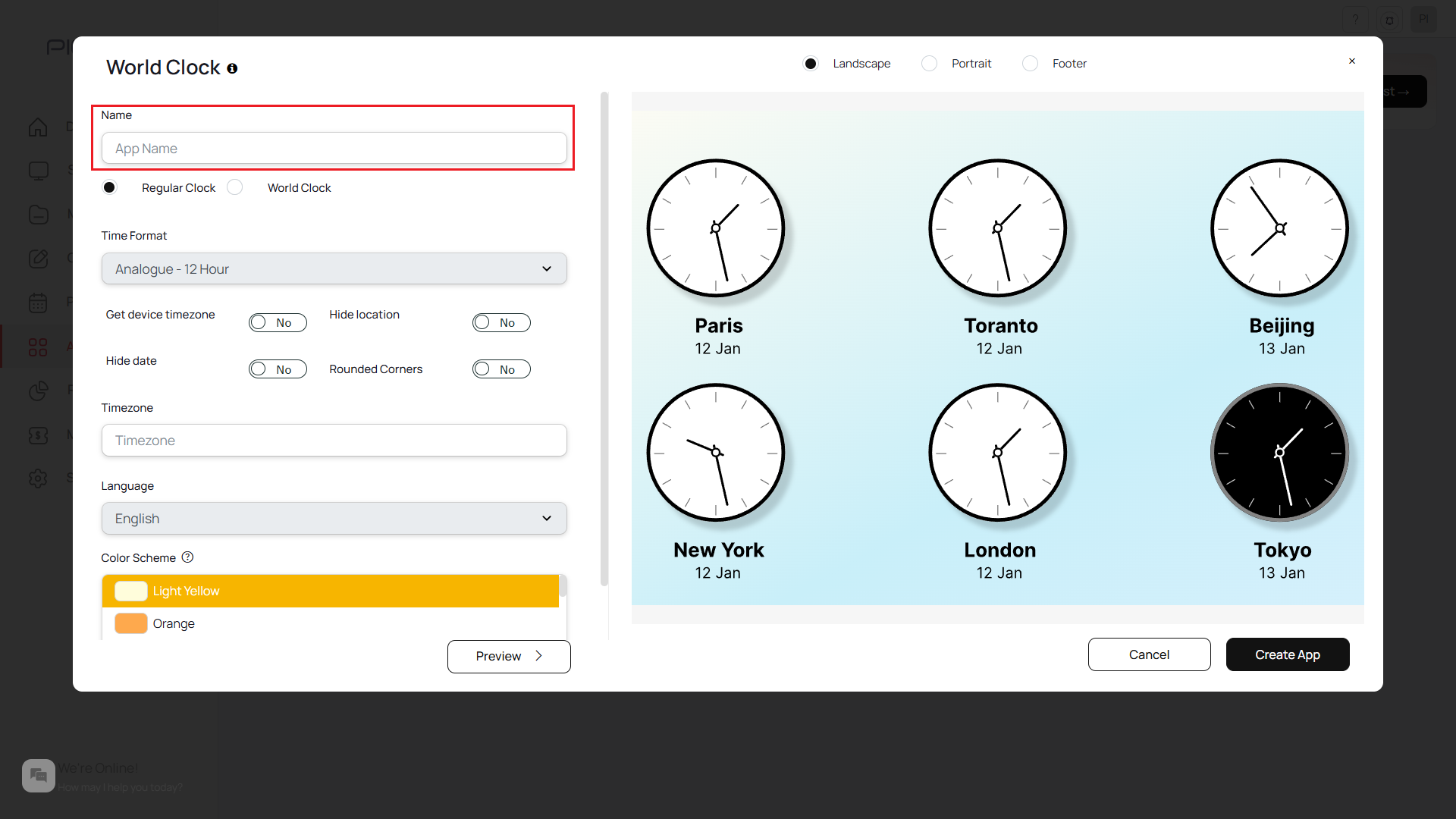This screenshot has width=1456, height=819.
Task: Click the Create App button
Action: click(1287, 654)
